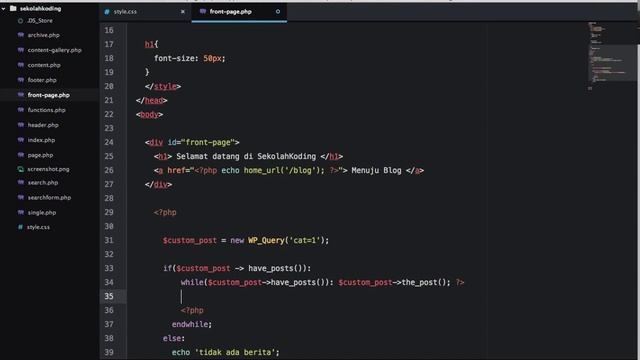
Task: Click the opening <body> tag
Action: (149, 115)
